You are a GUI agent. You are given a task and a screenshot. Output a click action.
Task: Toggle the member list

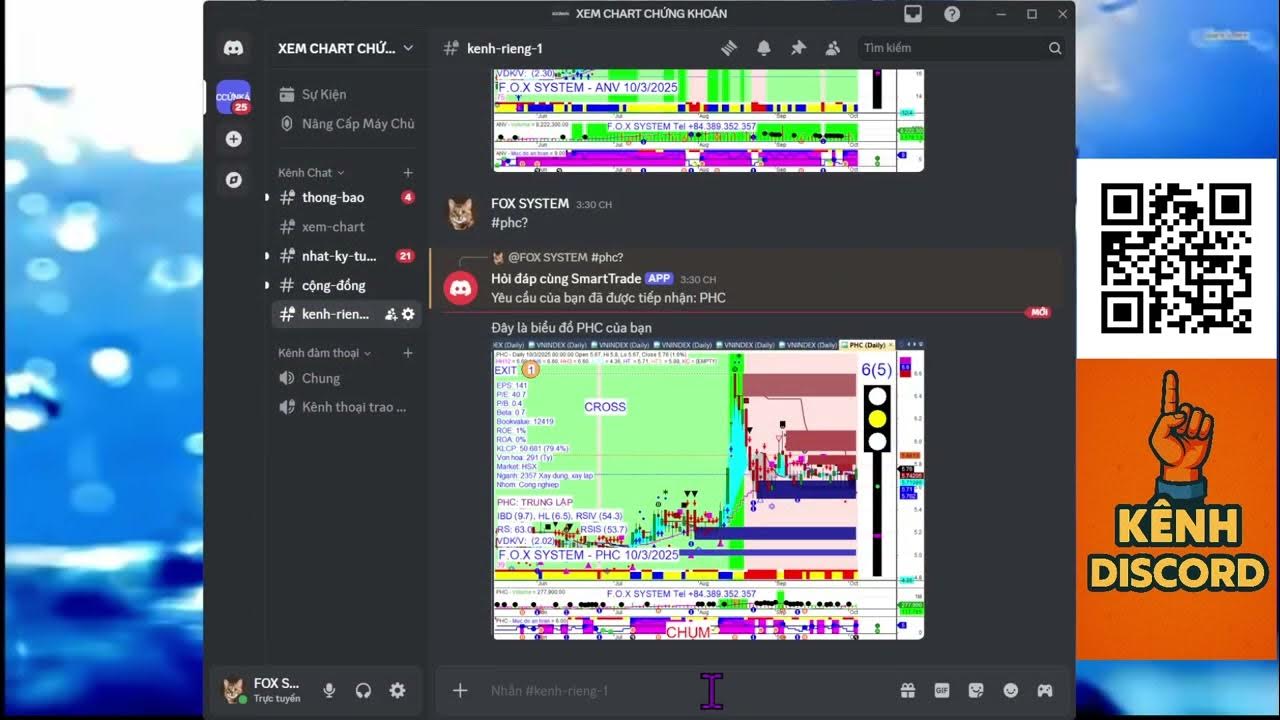(832, 48)
